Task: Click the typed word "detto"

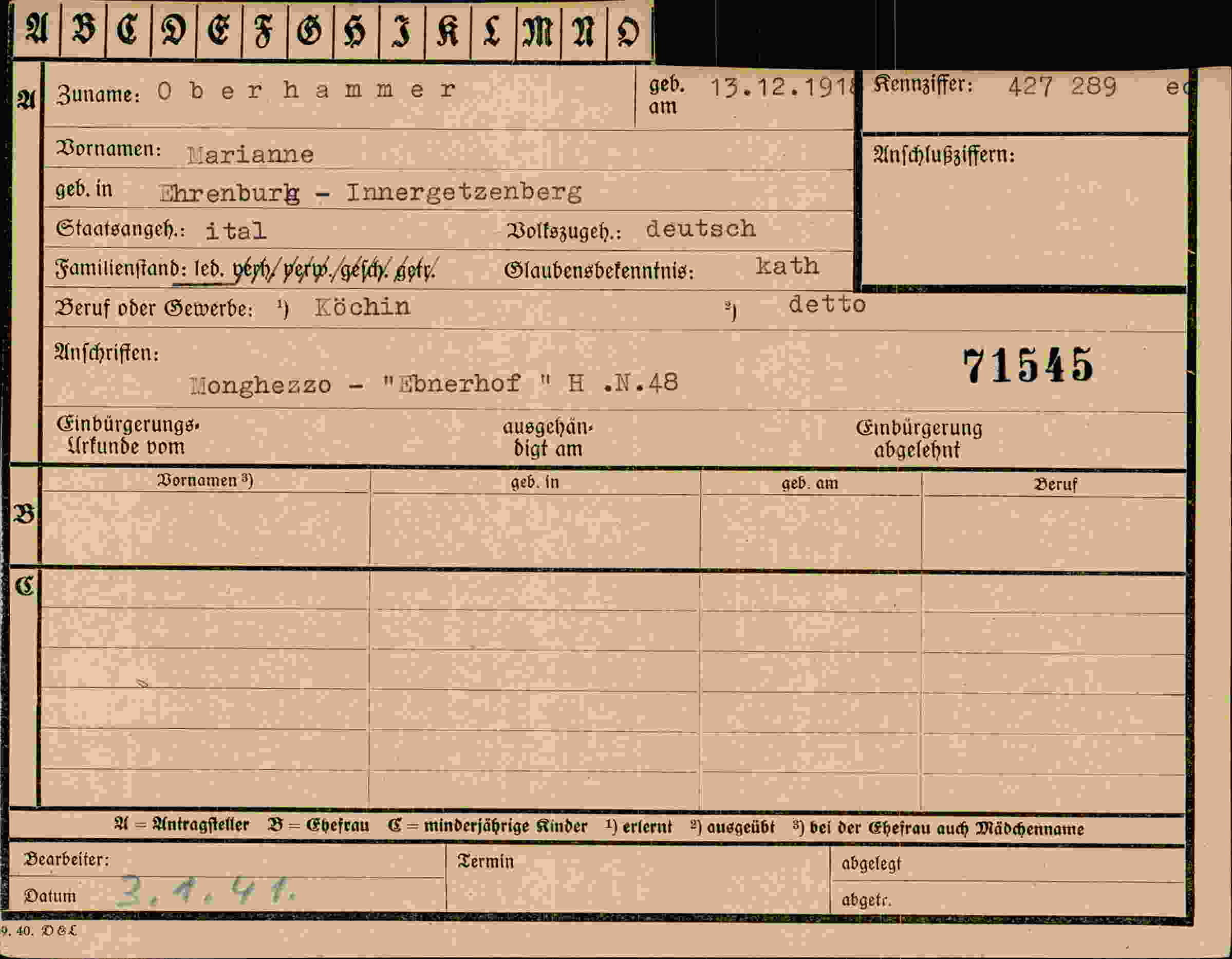Action: (827, 305)
